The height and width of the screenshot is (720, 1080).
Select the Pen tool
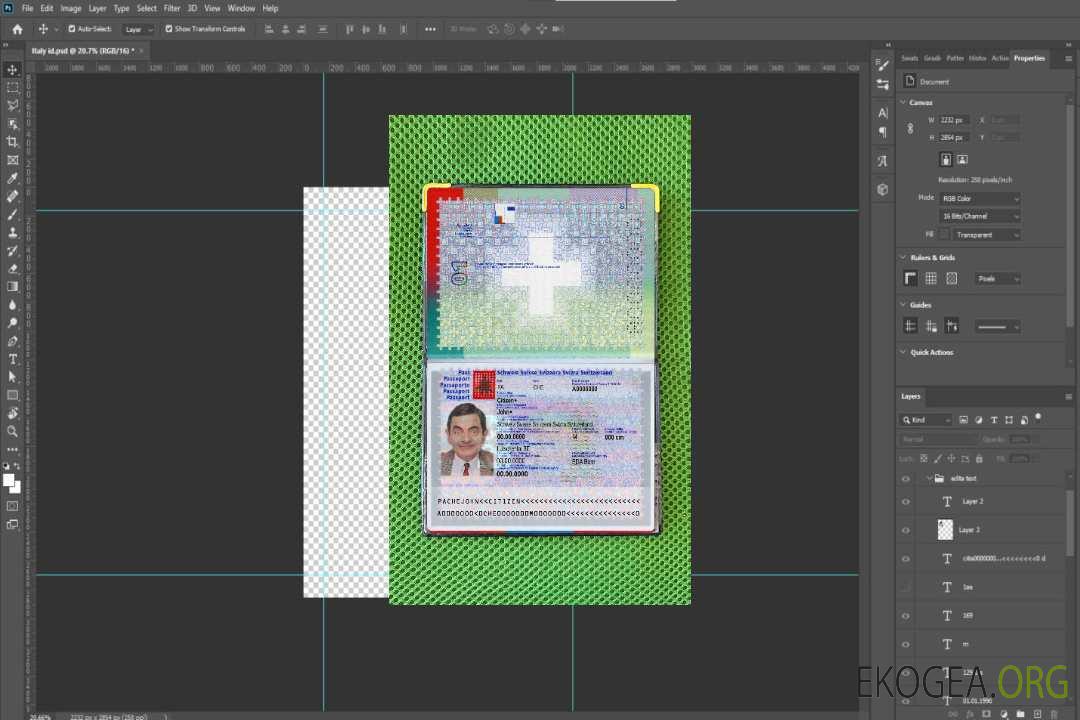pos(12,341)
